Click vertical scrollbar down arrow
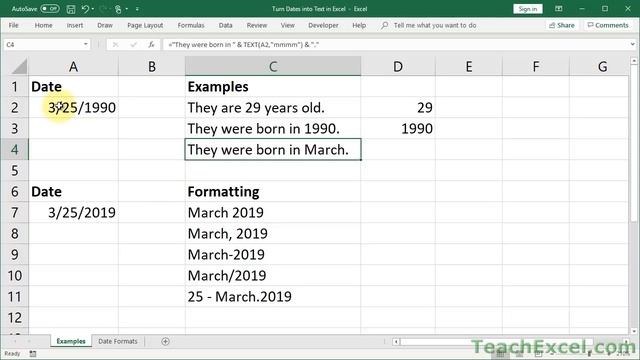The image size is (640, 360). coord(633,331)
